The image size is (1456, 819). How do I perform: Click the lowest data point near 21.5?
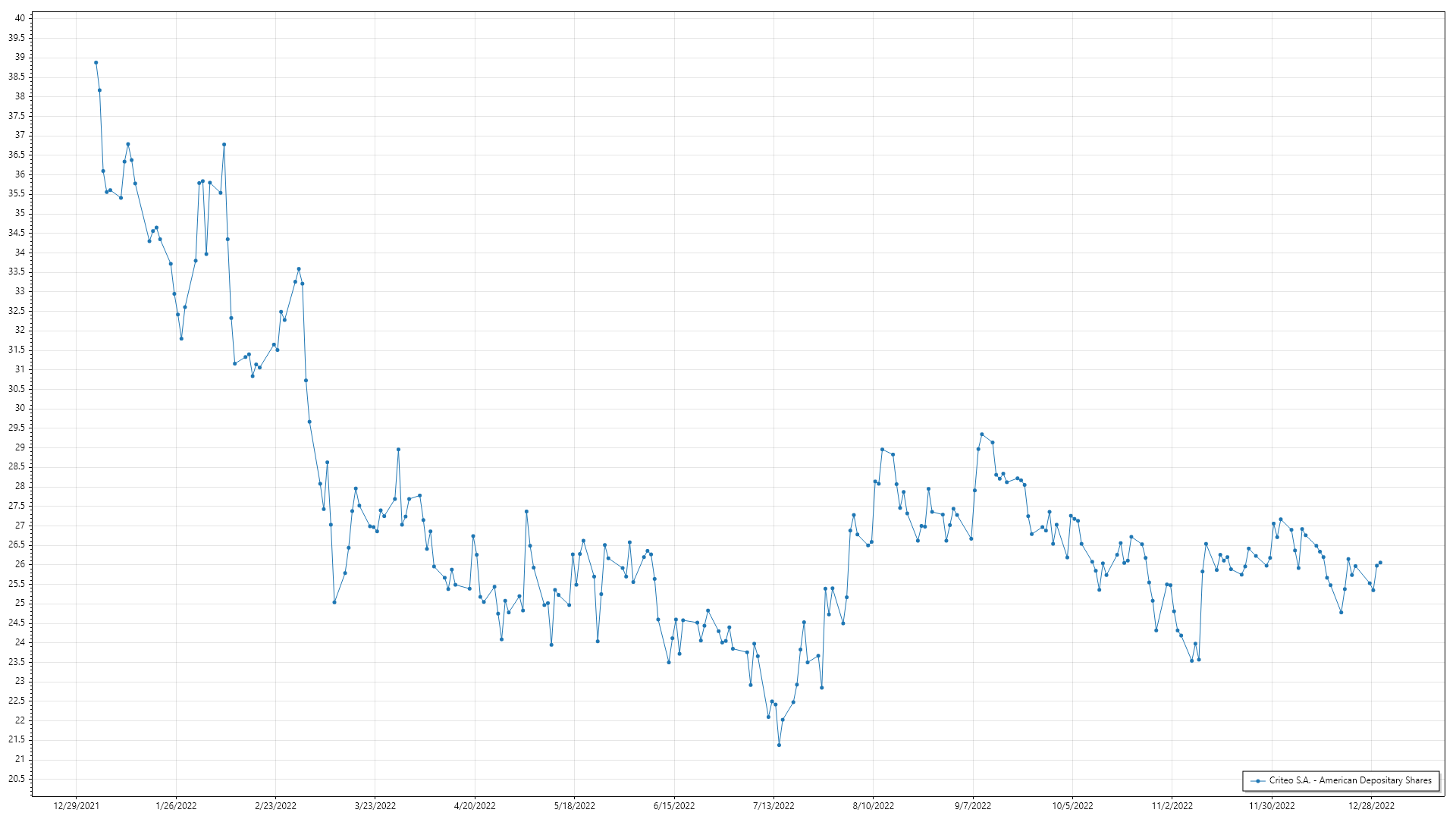[x=779, y=745]
